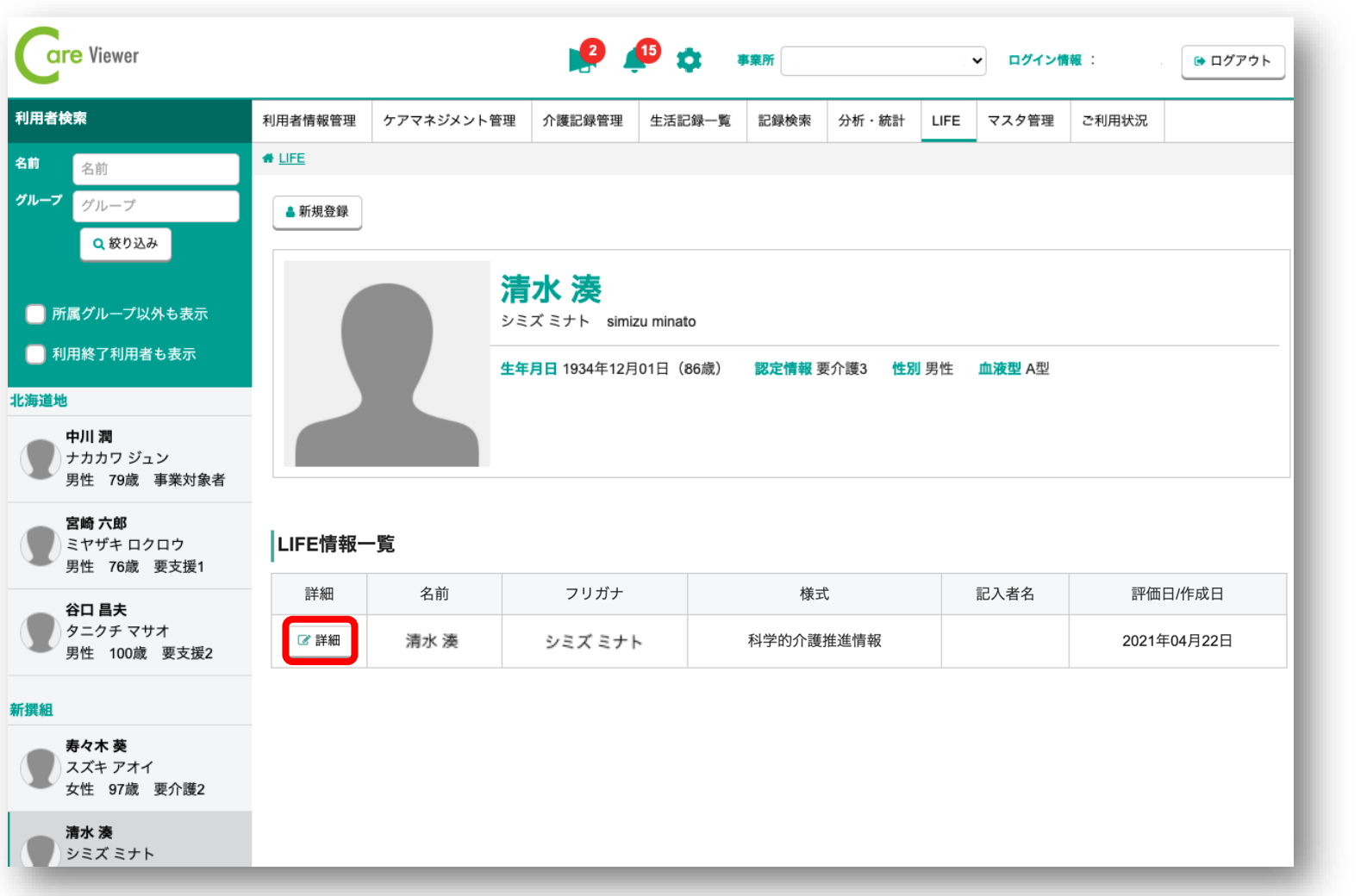Click the 詳細 button for 清水 湊
The height and width of the screenshot is (896, 1367).
click(x=320, y=641)
